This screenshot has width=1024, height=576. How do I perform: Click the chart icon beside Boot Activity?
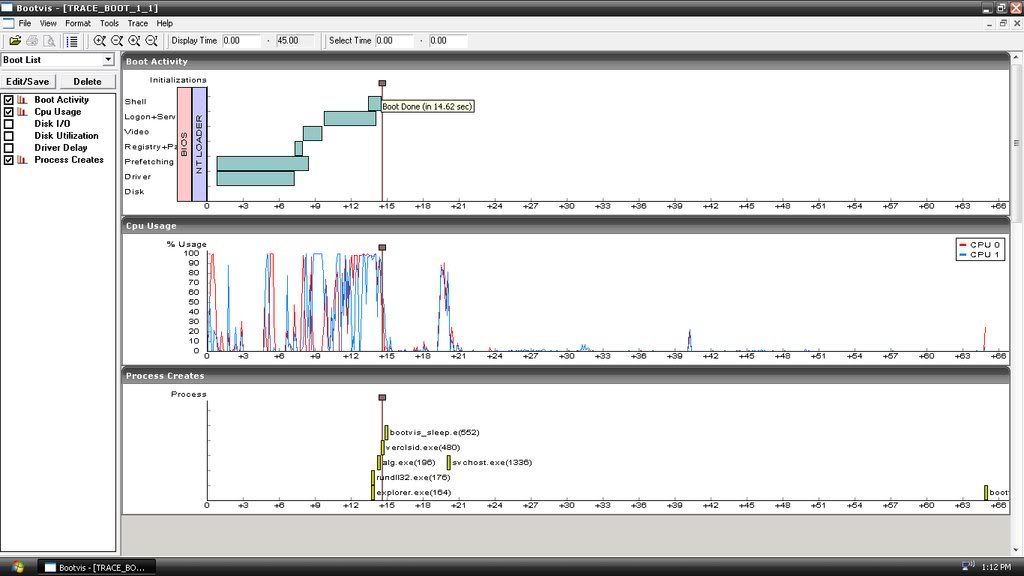tap(22, 100)
